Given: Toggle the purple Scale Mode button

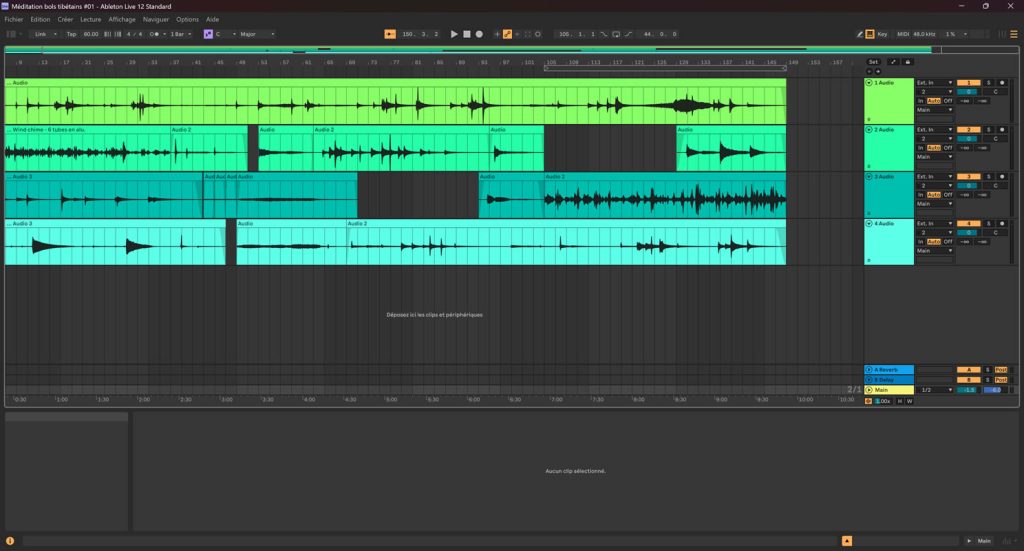Looking at the screenshot, I should (x=208, y=34).
